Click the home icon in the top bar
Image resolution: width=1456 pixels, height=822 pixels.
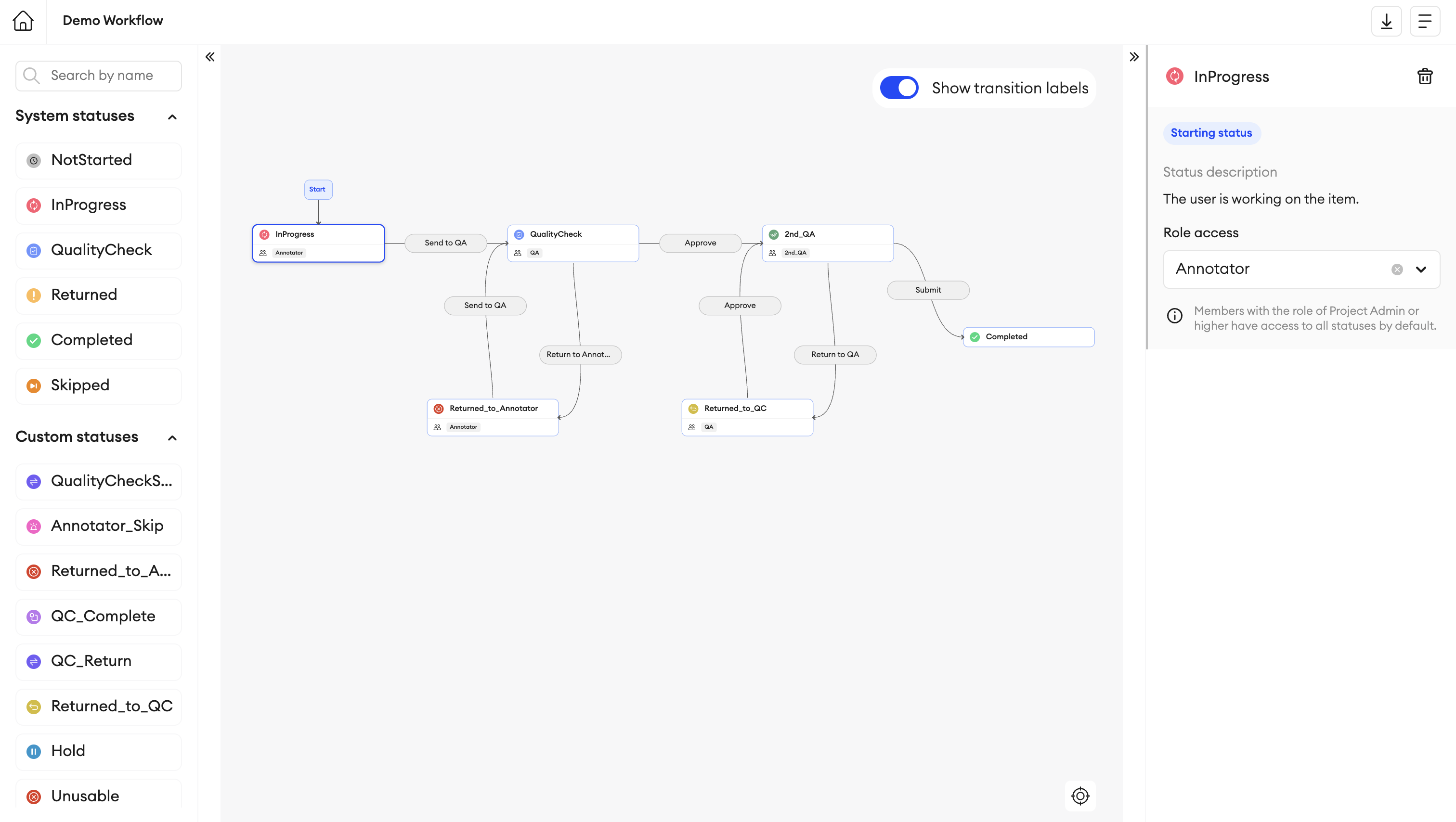pyautogui.click(x=23, y=20)
